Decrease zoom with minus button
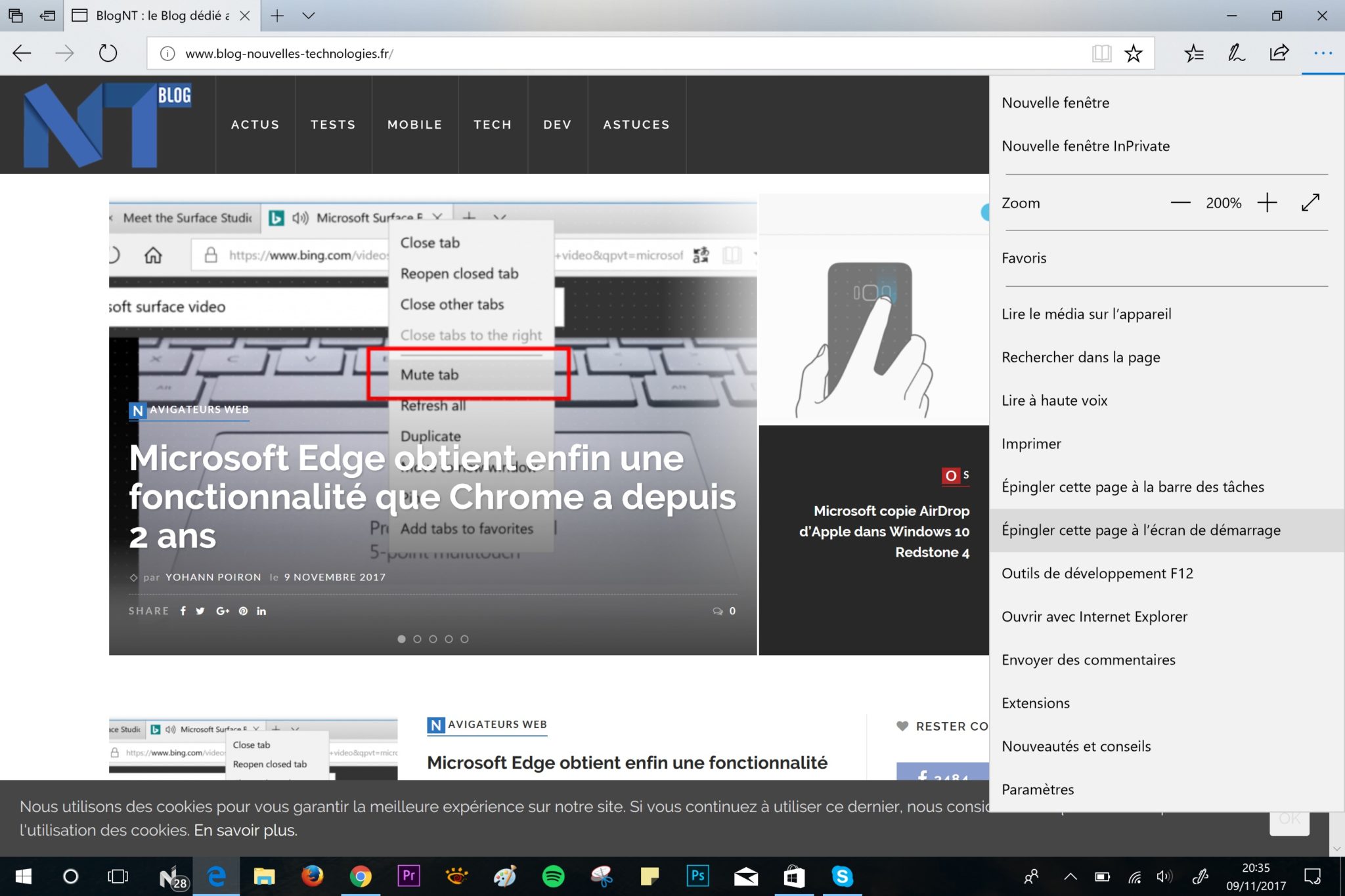 pyautogui.click(x=1180, y=203)
